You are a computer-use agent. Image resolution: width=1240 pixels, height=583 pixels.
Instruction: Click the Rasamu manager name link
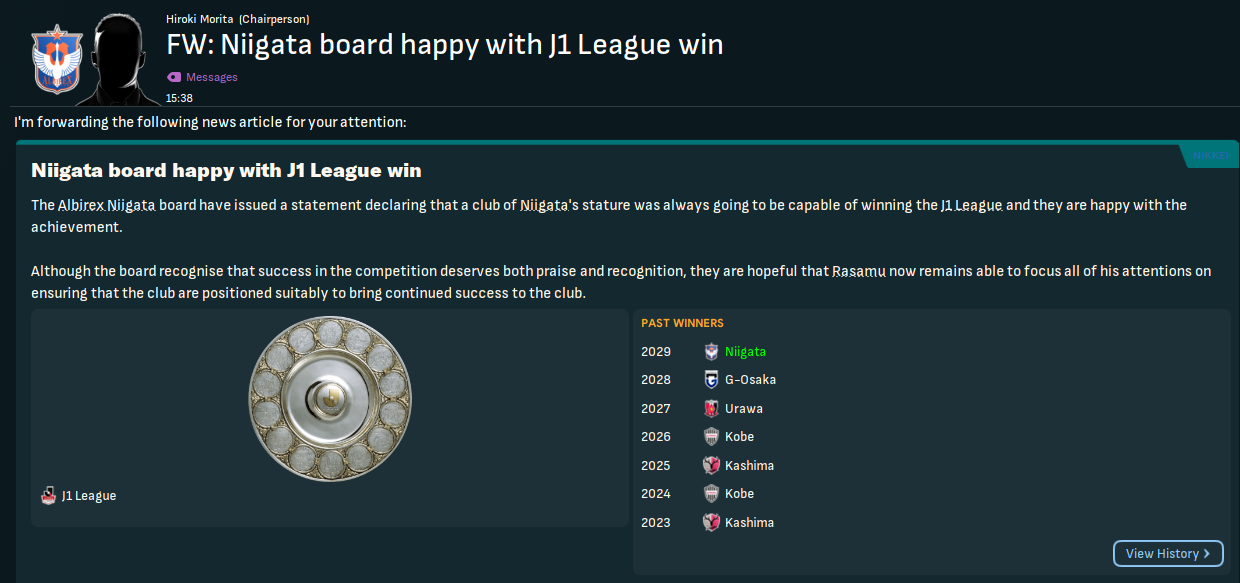pyautogui.click(x=859, y=271)
